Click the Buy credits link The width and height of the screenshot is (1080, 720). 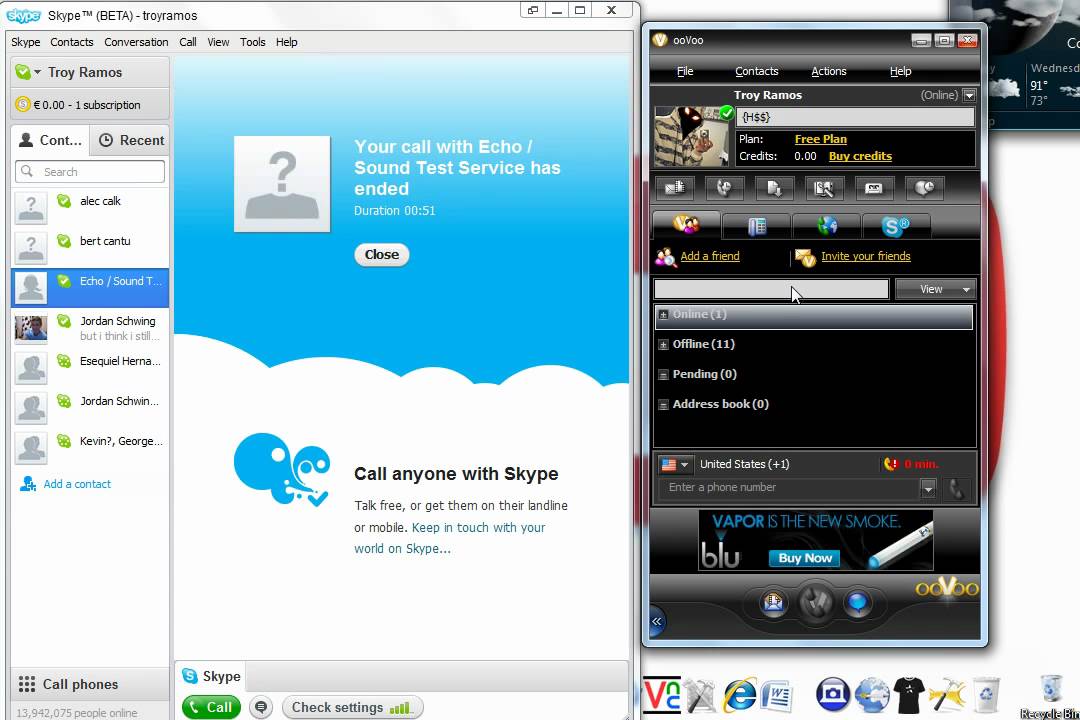(860, 156)
